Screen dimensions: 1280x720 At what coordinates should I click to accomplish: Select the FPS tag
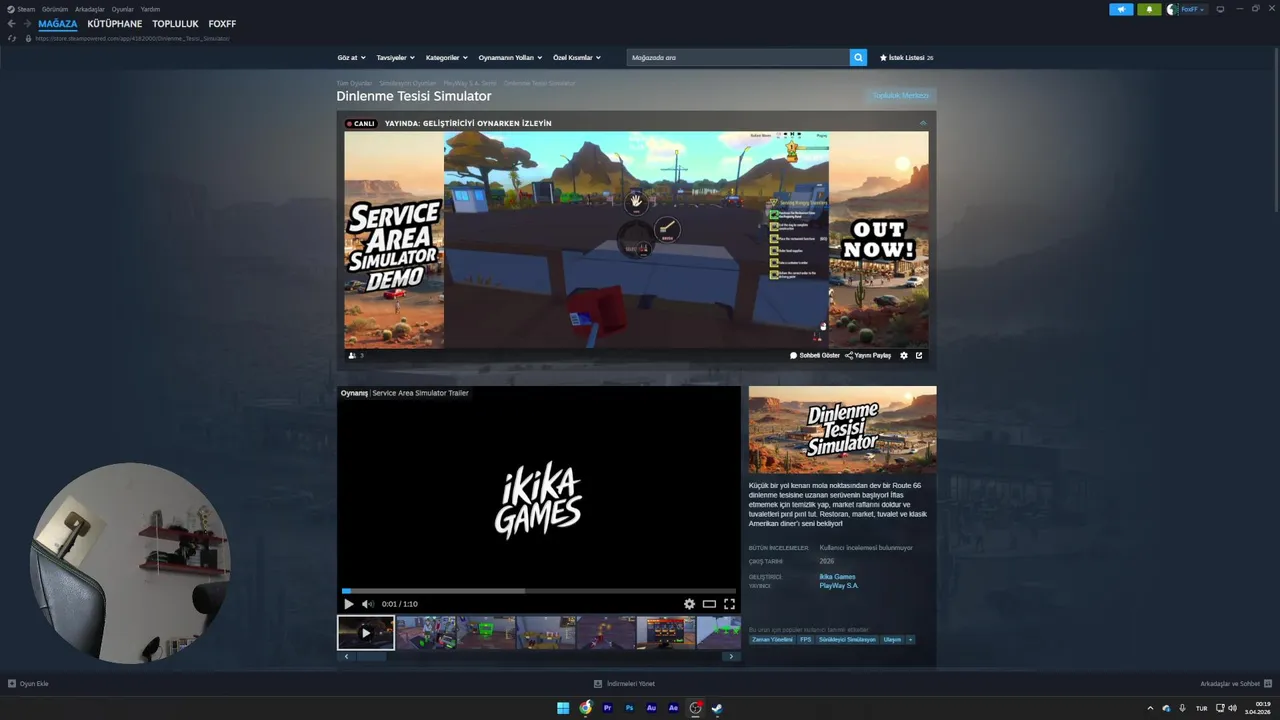click(805, 639)
